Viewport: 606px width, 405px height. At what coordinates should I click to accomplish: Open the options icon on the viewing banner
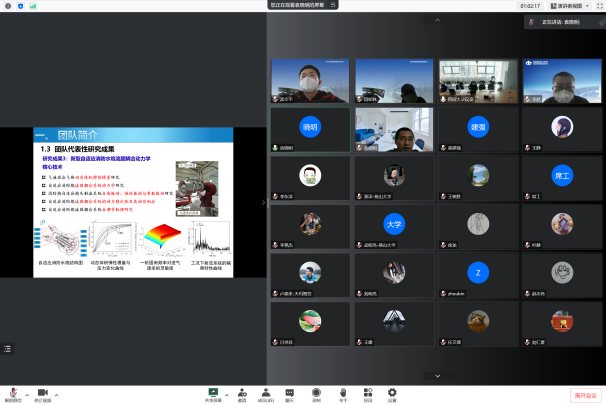click(333, 5)
